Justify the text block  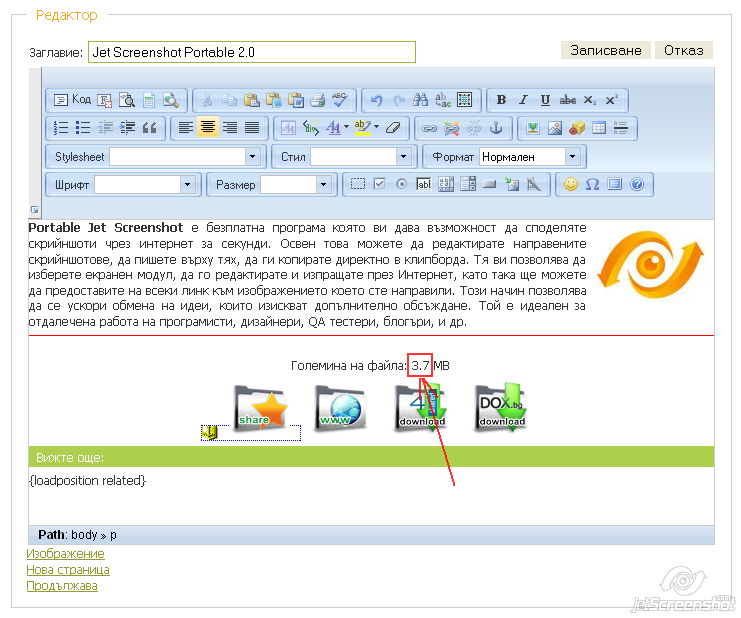[252, 128]
